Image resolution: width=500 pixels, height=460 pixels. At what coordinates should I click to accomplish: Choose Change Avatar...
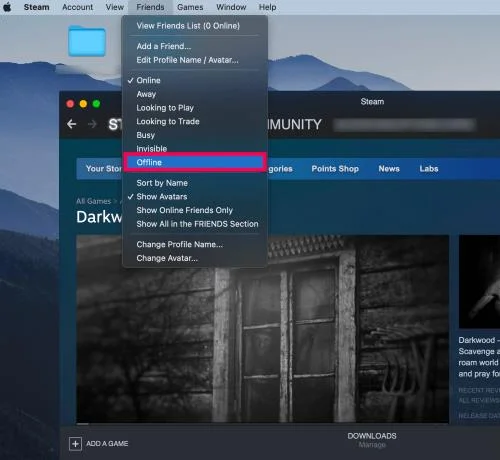pos(195,258)
